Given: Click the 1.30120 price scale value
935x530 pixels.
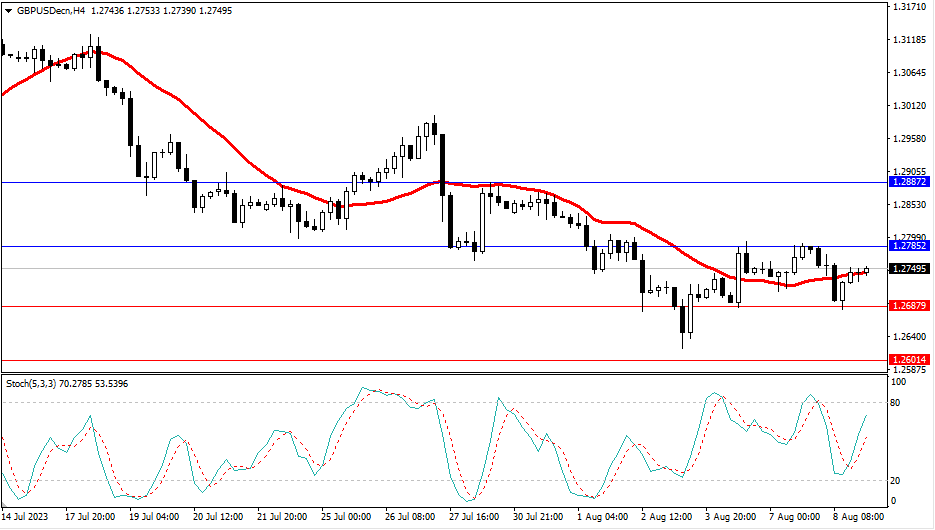Looking at the screenshot, I should [908, 105].
